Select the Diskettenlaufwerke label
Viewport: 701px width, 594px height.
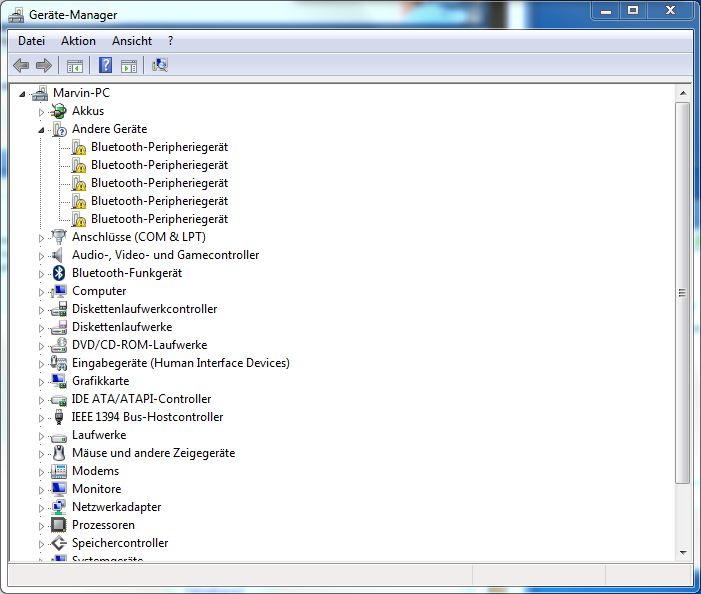tap(122, 327)
